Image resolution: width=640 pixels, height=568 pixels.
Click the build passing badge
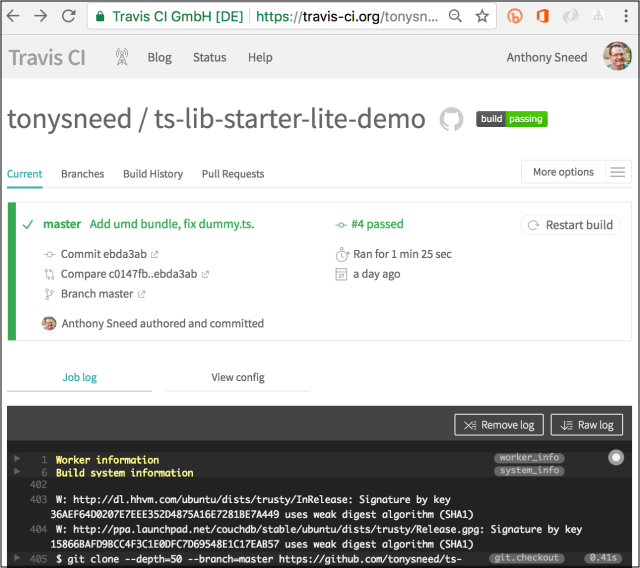coord(512,119)
